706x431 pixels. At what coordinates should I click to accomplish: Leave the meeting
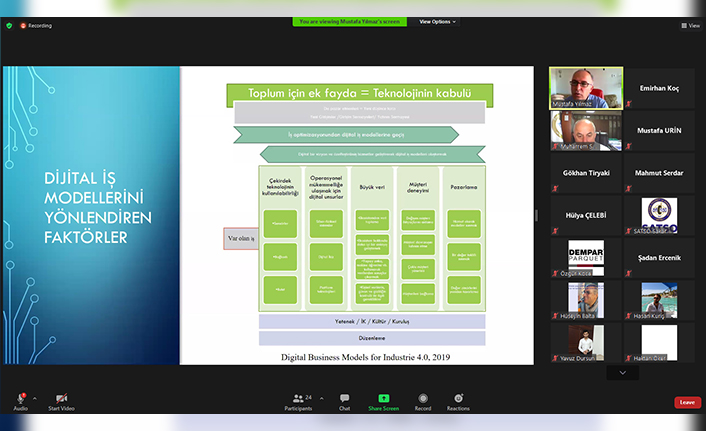tap(687, 402)
